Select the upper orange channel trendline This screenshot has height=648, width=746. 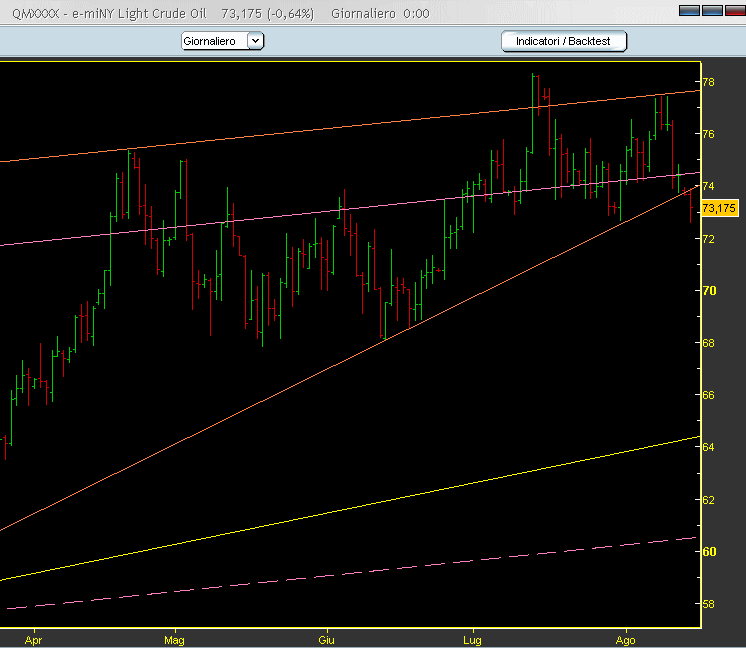coord(350,126)
